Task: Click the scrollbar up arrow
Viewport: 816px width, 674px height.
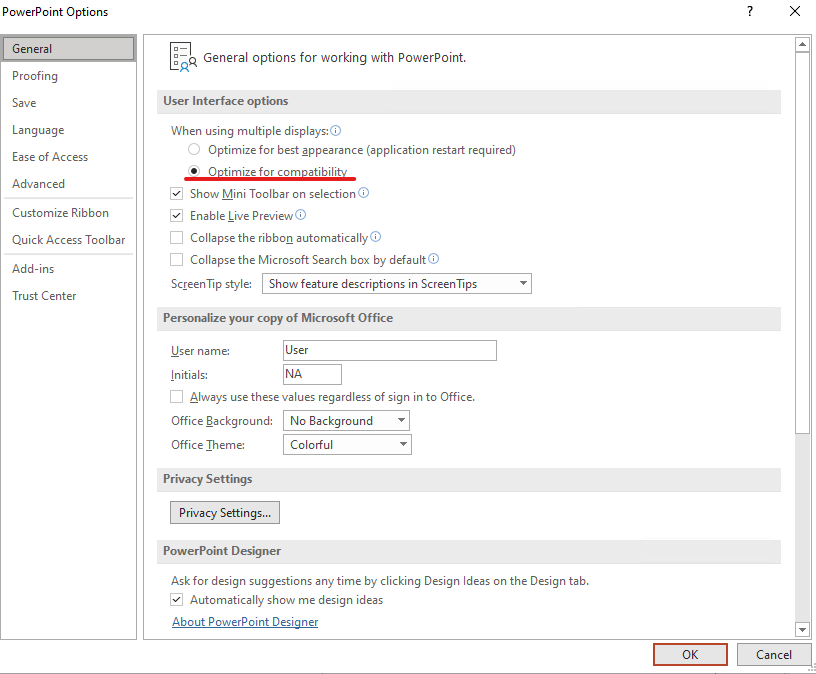Action: (x=802, y=45)
